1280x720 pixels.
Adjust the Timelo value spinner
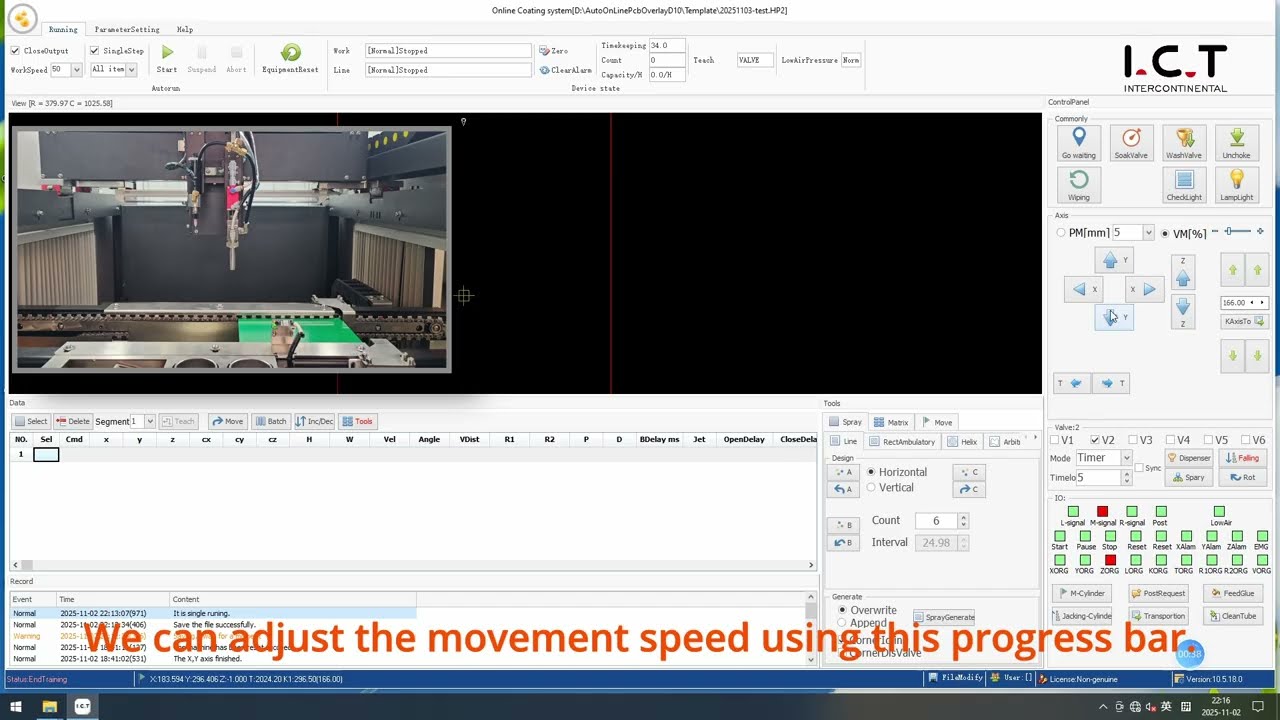point(1127,478)
